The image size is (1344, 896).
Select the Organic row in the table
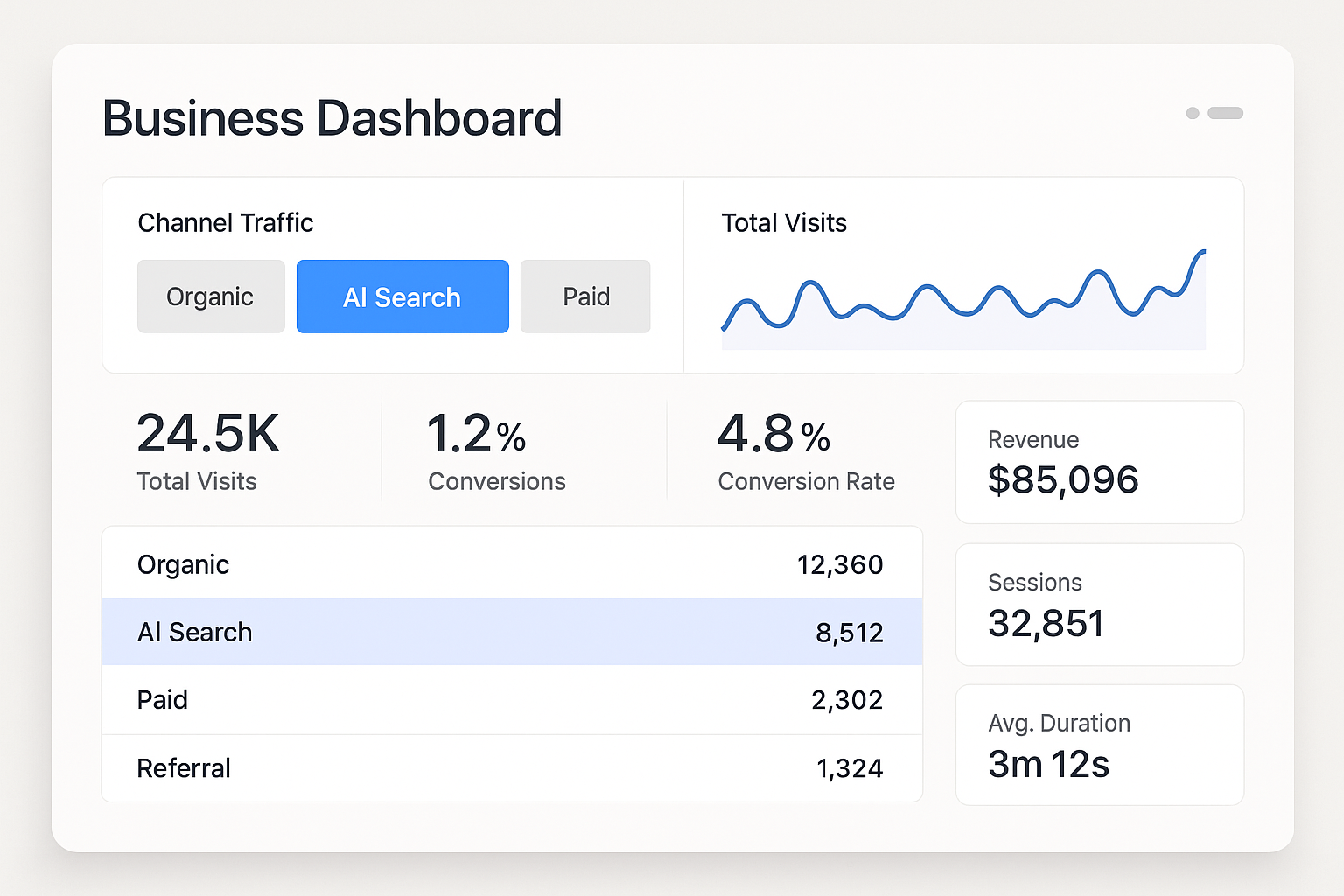512,563
